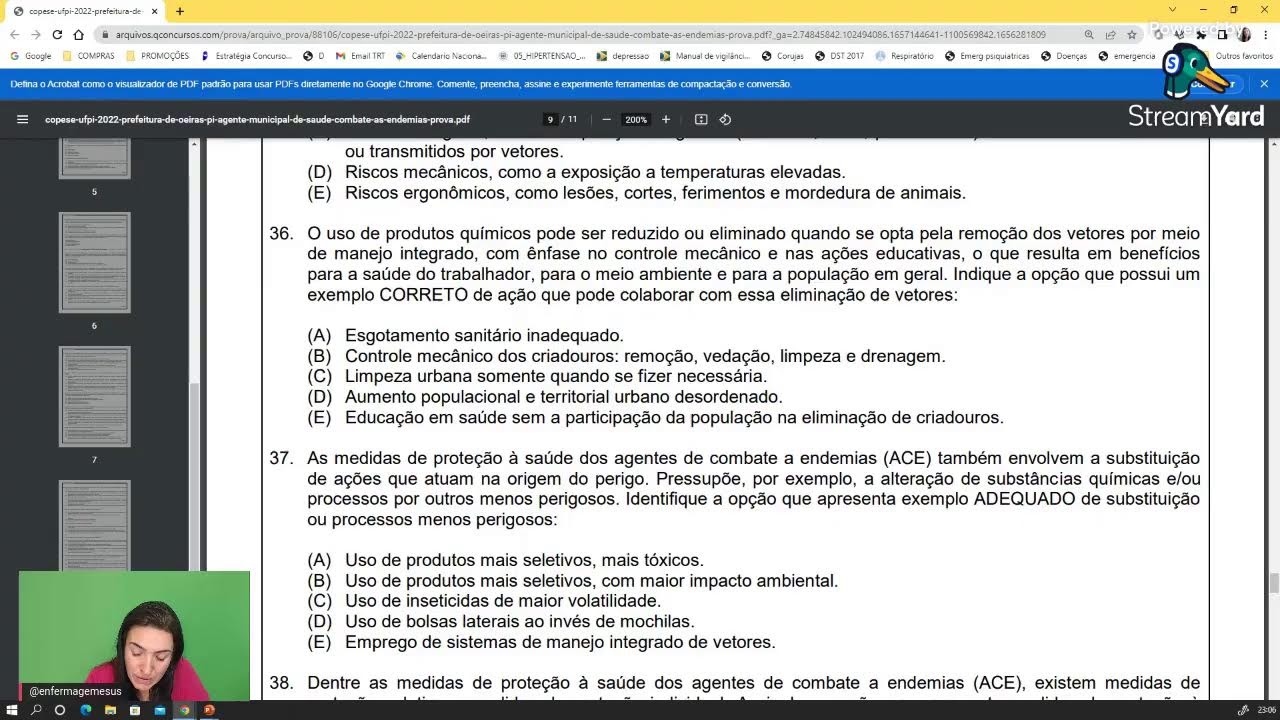Zoom in the PDF with plus button

tap(666, 119)
